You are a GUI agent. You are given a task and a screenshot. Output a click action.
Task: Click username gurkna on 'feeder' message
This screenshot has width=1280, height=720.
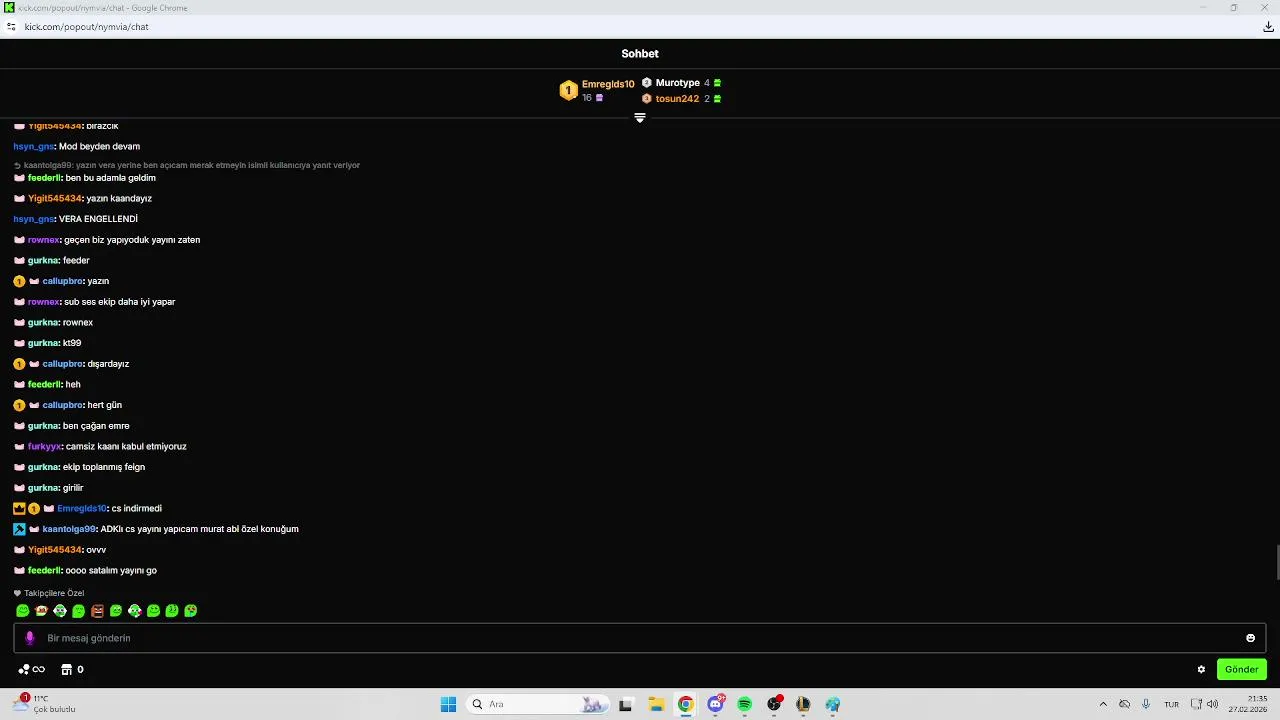[43, 261]
